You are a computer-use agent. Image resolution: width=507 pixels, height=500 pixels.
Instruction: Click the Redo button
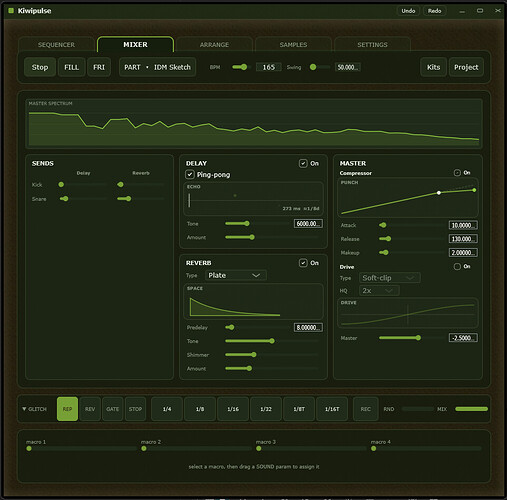(435, 11)
